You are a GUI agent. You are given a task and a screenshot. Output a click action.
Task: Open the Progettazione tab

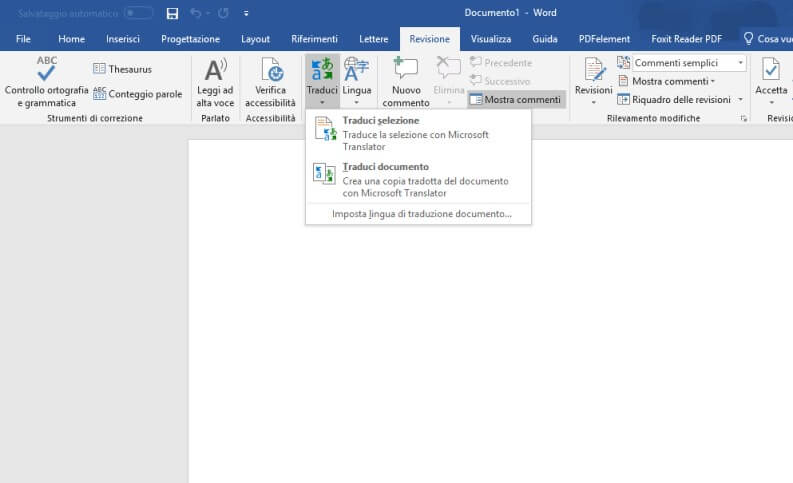coord(190,39)
